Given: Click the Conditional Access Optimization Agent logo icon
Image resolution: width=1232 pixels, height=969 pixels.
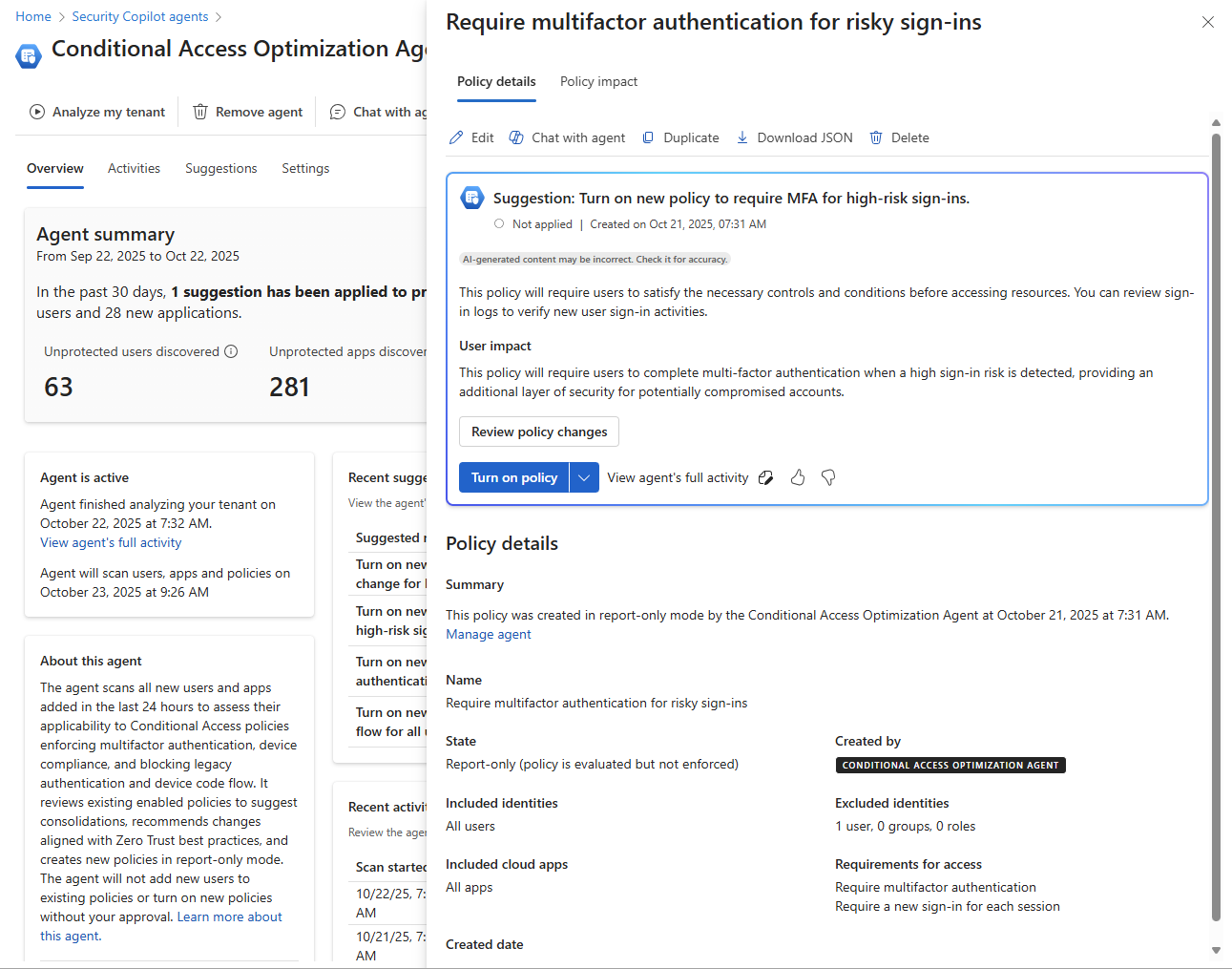Looking at the screenshot, I should click(29, 56).
